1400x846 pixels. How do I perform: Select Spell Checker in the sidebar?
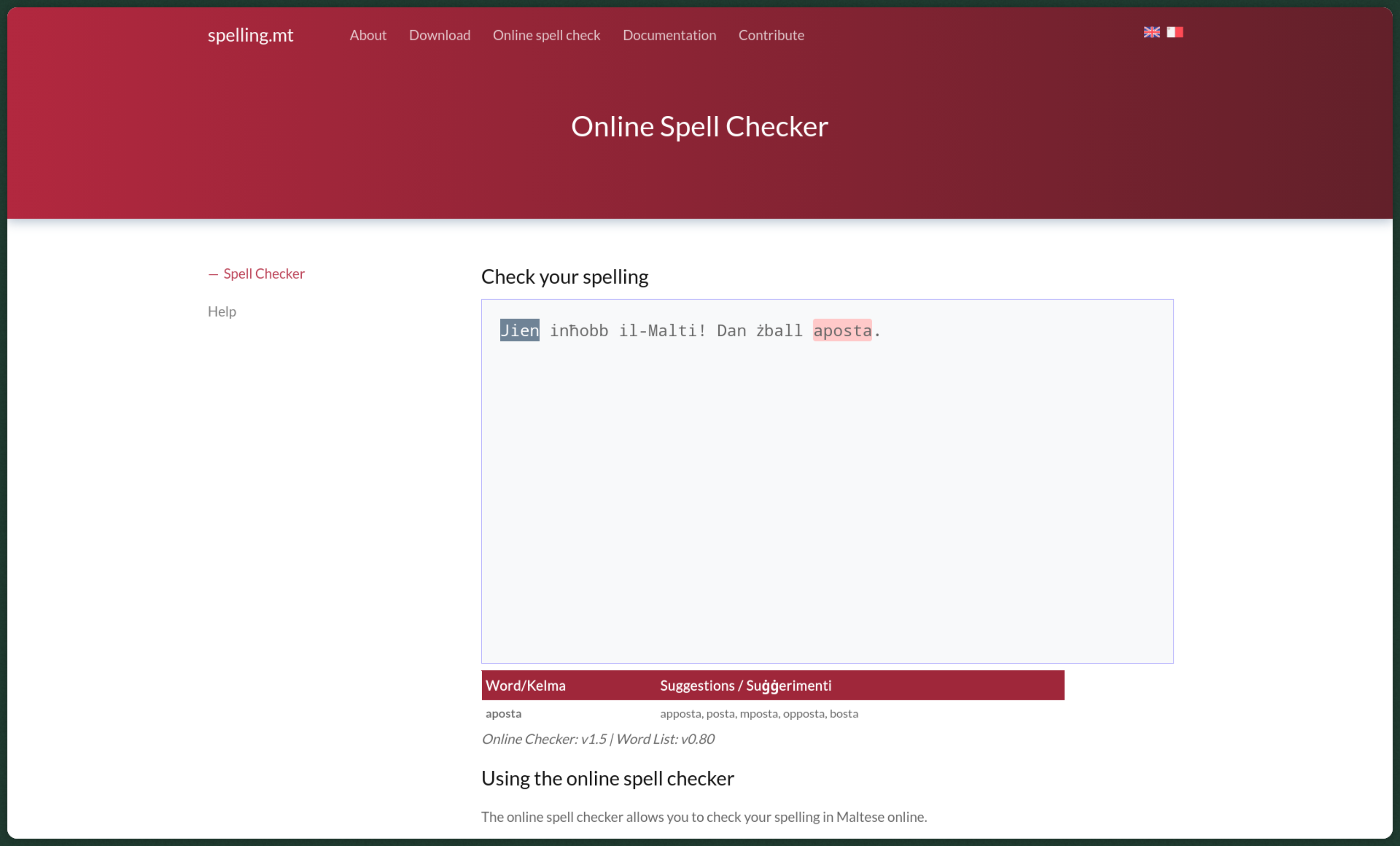[x=263, y=274]
